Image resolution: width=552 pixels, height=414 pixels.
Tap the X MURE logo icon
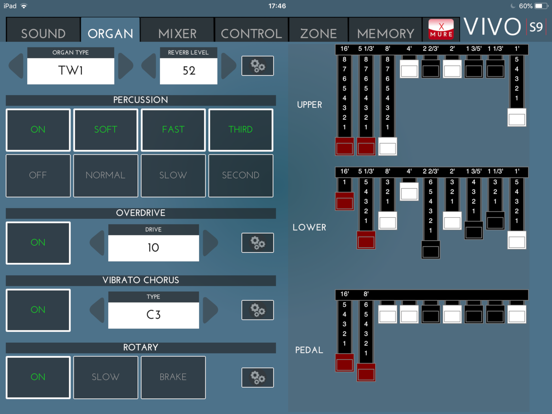pos(441,29)
